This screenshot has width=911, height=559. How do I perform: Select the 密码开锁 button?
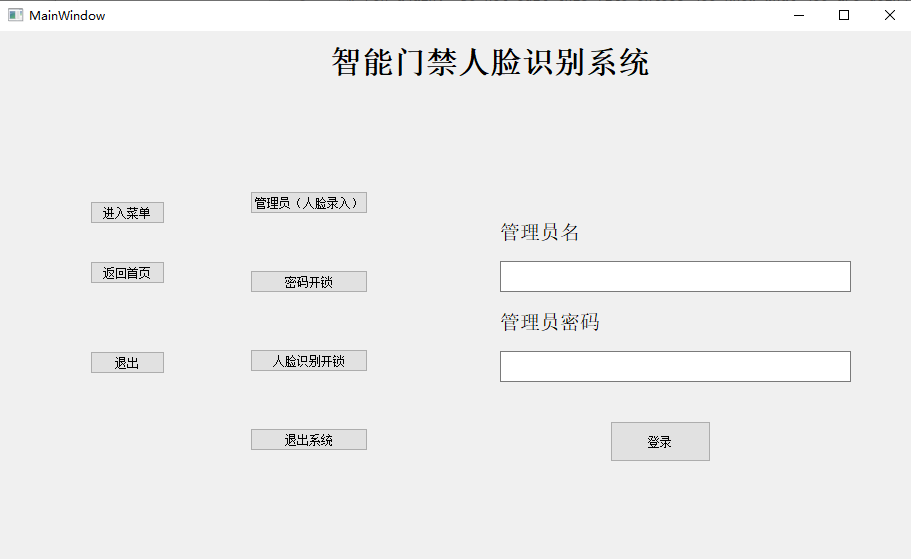[309, 282]
